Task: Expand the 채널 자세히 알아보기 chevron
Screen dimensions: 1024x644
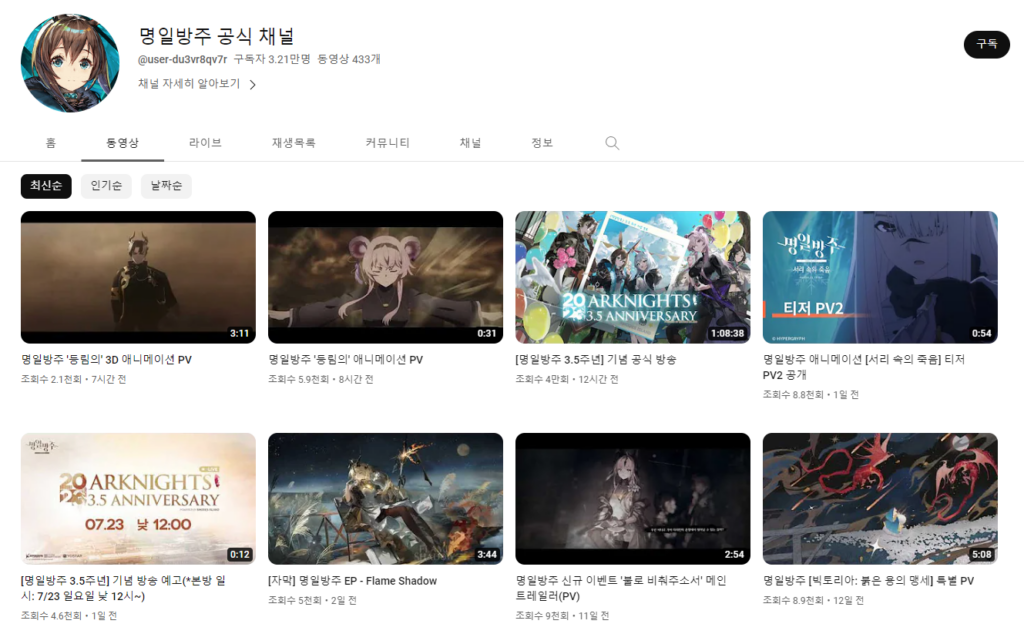Action: (253, 84)
